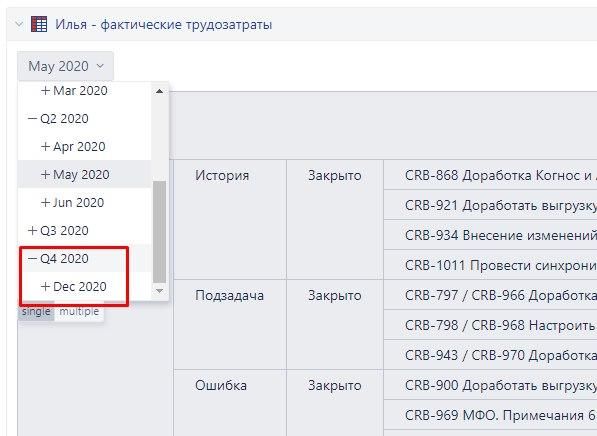The height and width of the screenshot is (436, 597).
Task: Open the May 2020 period dropdown
Action: pyautogui.click(x=65, y=66)
